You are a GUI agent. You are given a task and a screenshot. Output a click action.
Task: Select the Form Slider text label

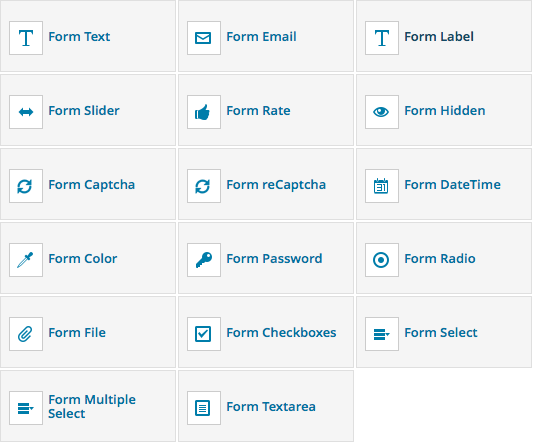pos(84,111)
